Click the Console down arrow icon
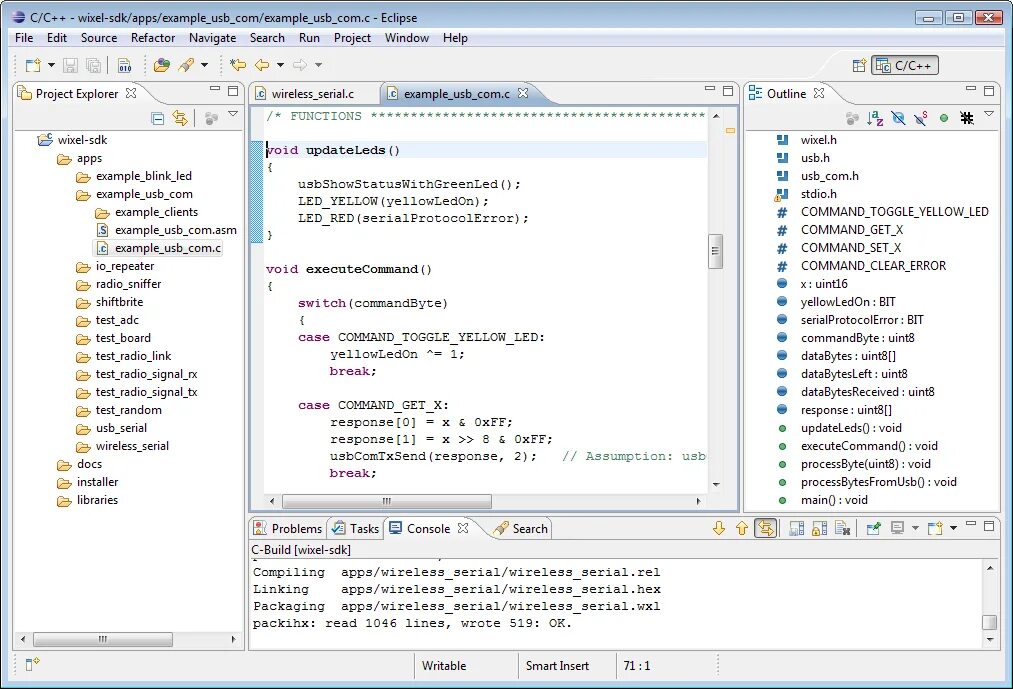 pyautogui.click(x=718, y=529)
